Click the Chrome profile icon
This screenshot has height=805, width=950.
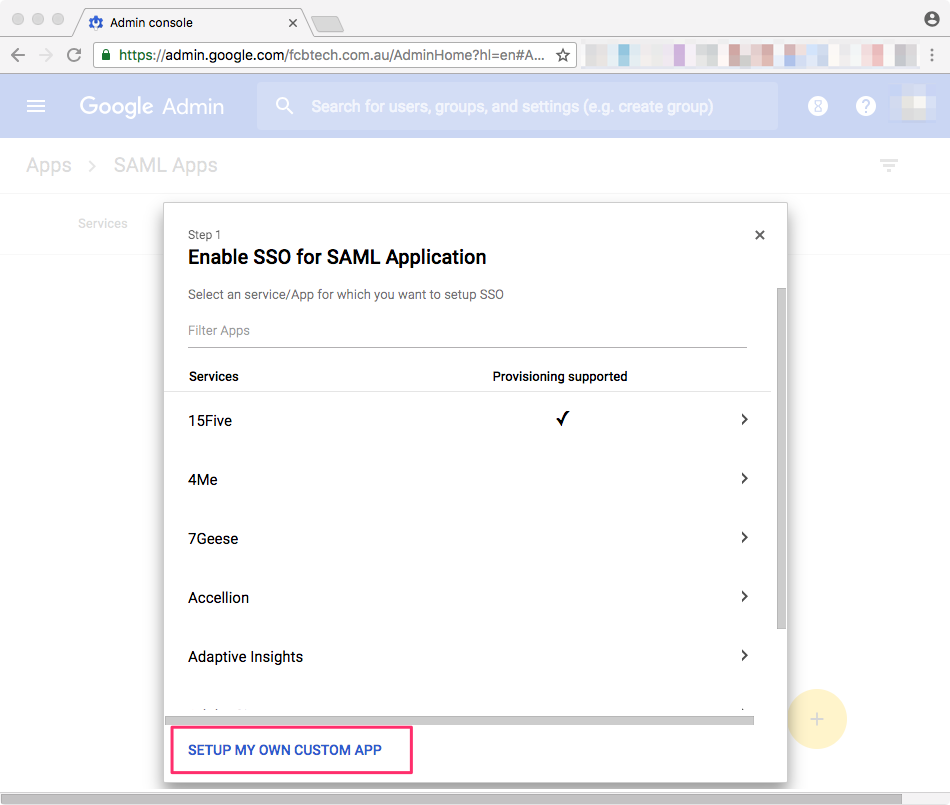(932, 19)
